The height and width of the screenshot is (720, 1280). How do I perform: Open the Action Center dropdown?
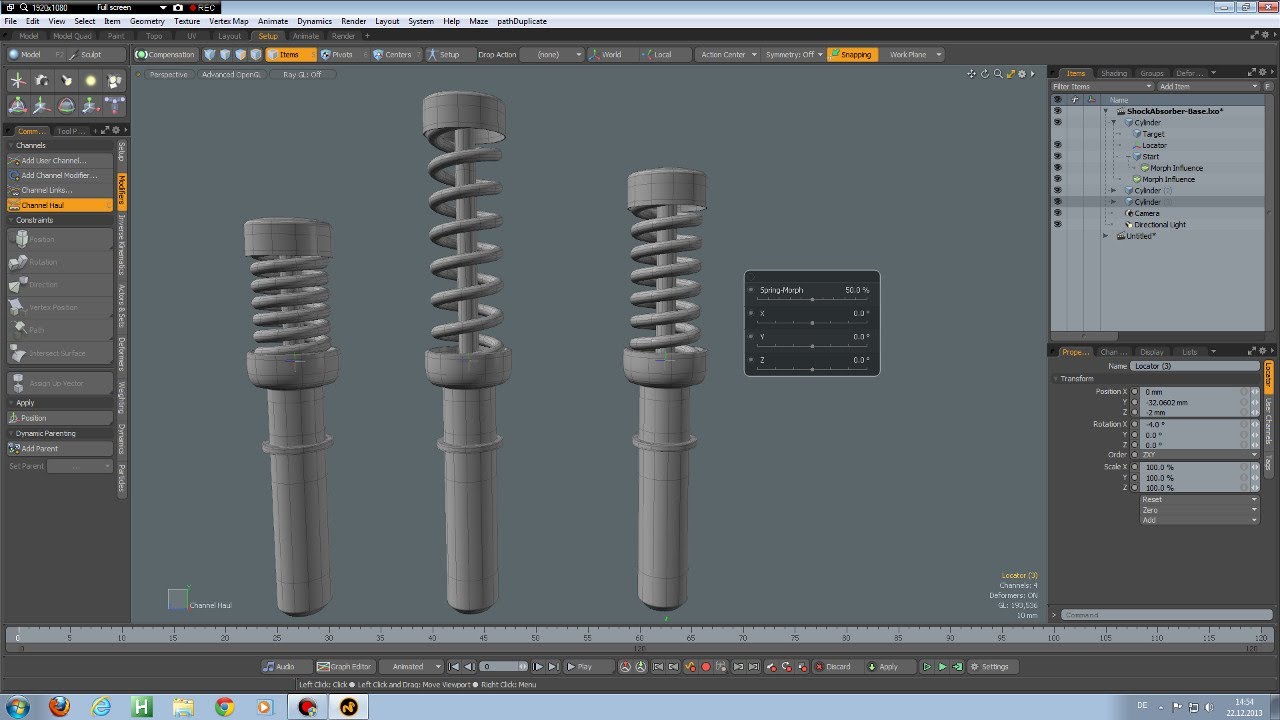pyautogui.click(x=728, y=55)
